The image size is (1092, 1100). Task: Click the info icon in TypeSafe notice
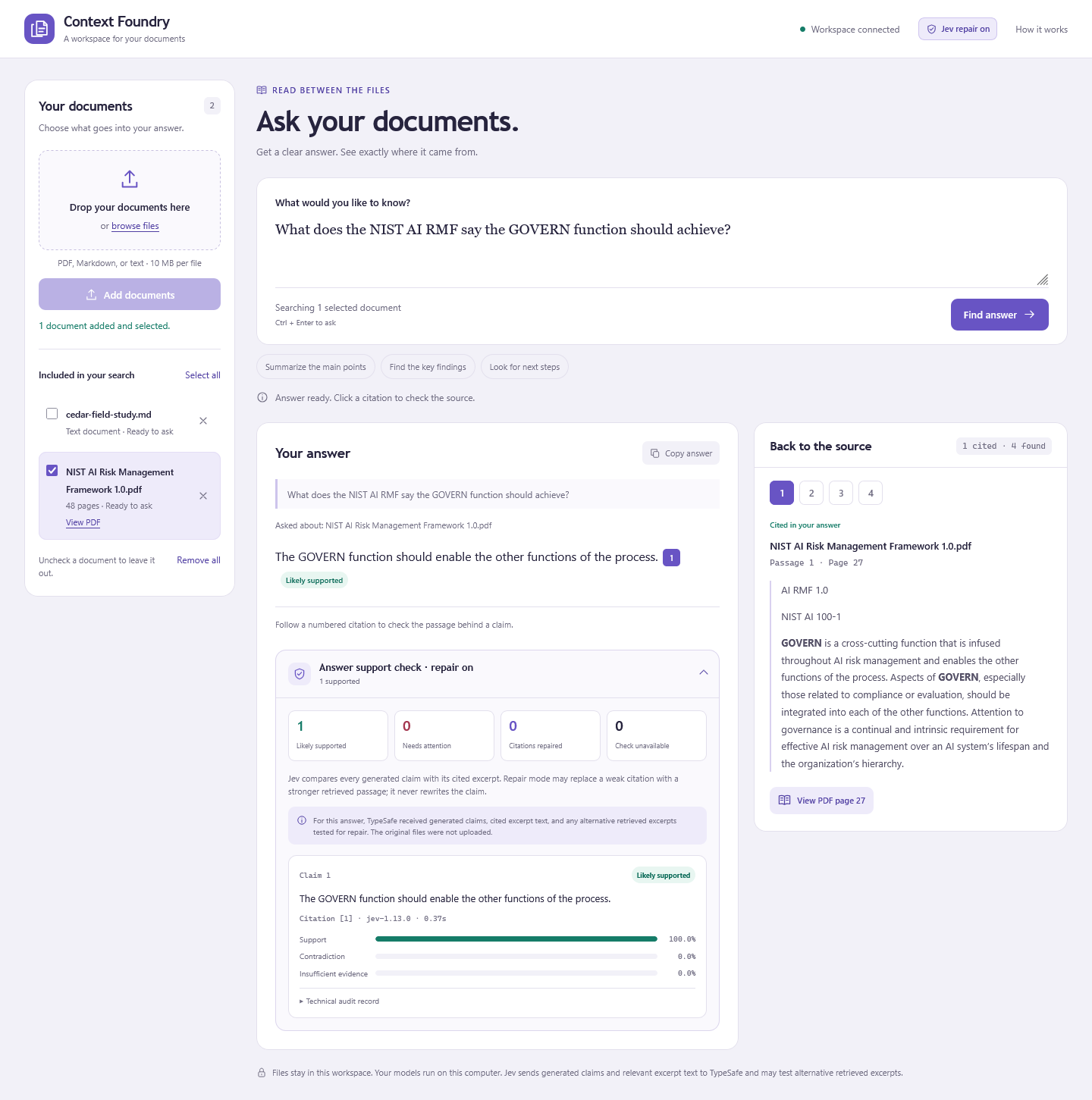[302, 820]
